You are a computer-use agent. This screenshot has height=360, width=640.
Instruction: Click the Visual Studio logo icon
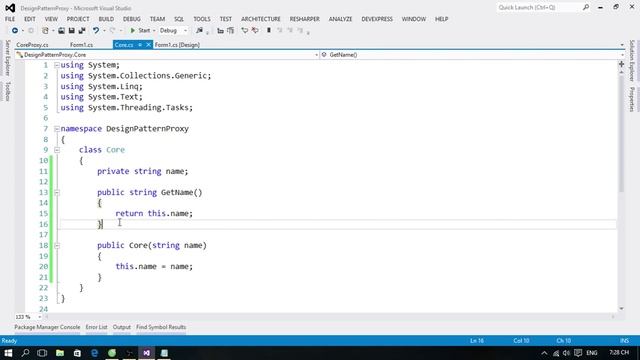[10, 8]
